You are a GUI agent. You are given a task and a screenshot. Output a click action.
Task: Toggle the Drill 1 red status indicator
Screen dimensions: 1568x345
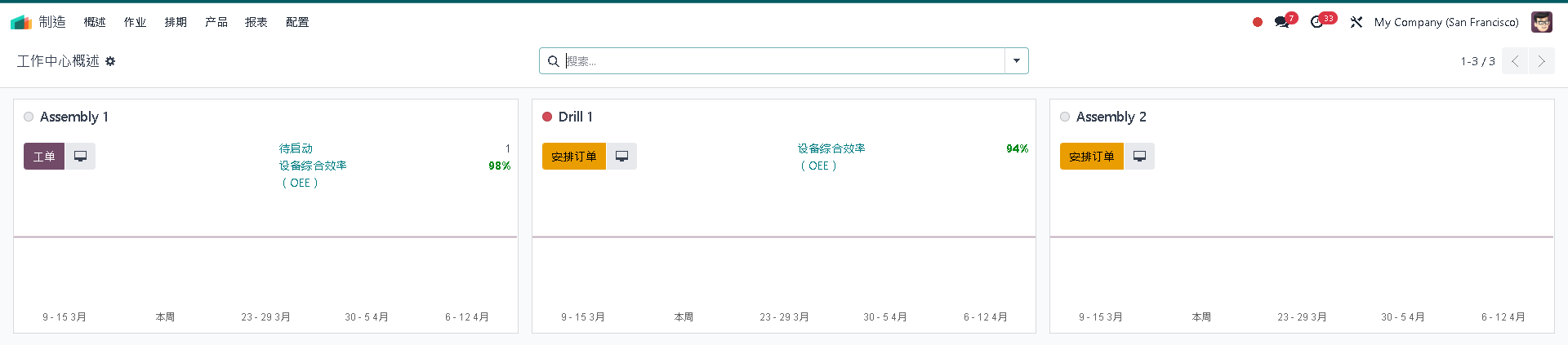[547, 117]
